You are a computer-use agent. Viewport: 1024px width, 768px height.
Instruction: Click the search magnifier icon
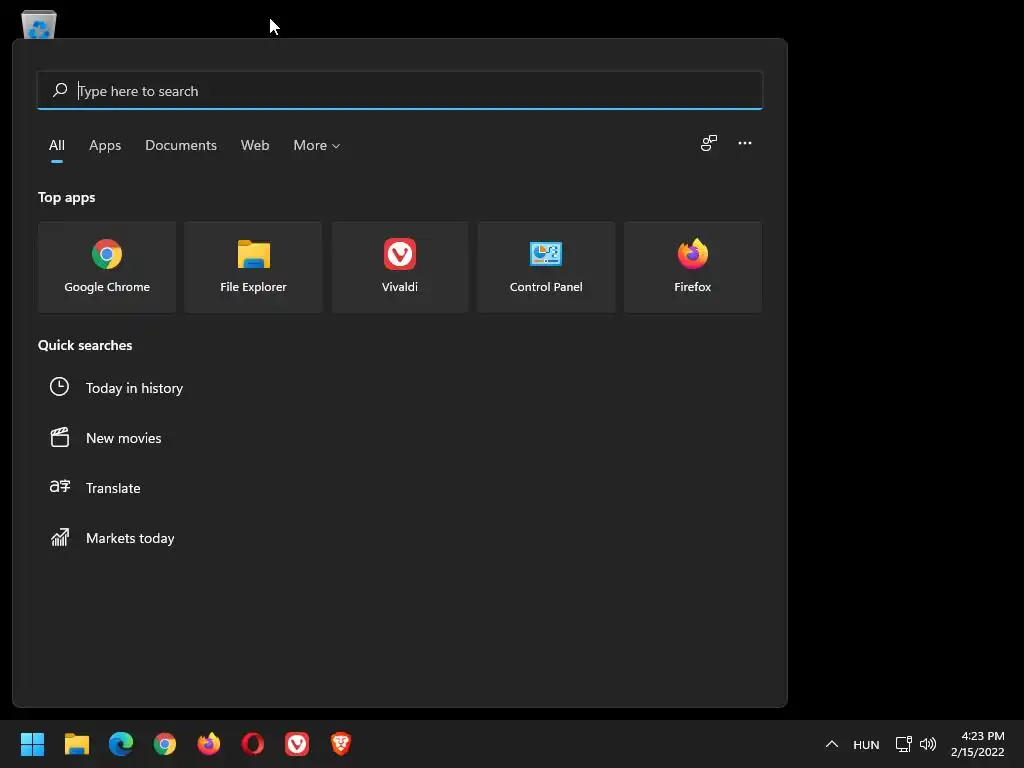(x=60, y=90)
